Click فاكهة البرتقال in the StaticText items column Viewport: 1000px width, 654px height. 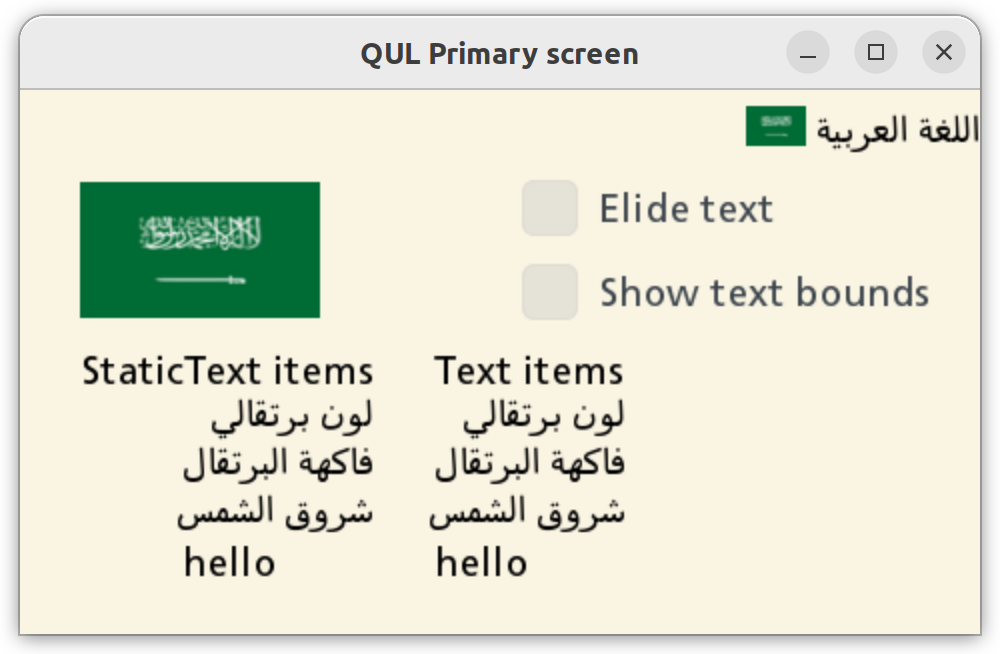[278, 463]
